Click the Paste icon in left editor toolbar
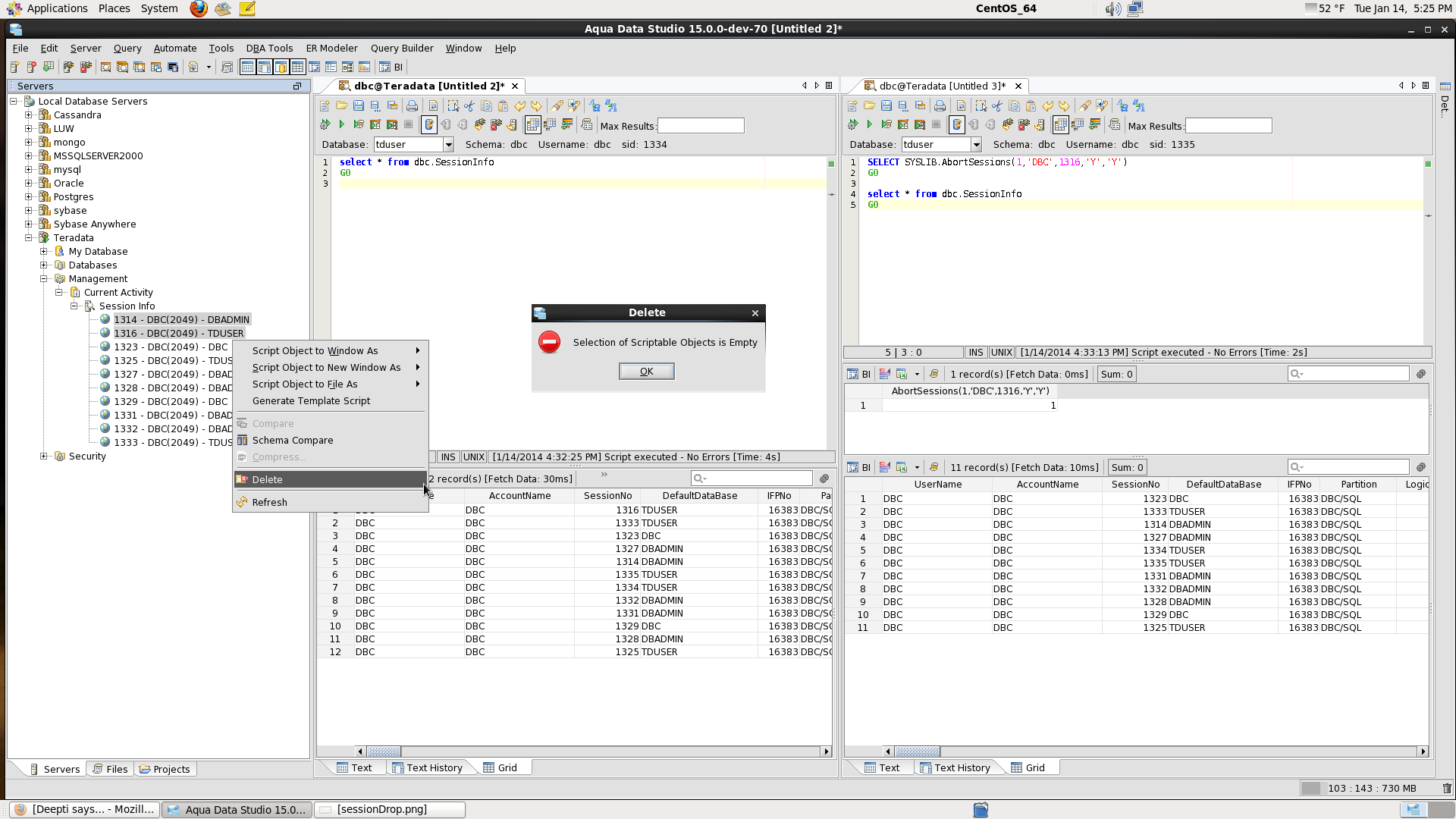This screenshot has height=819, width=1456. (503, 106)
